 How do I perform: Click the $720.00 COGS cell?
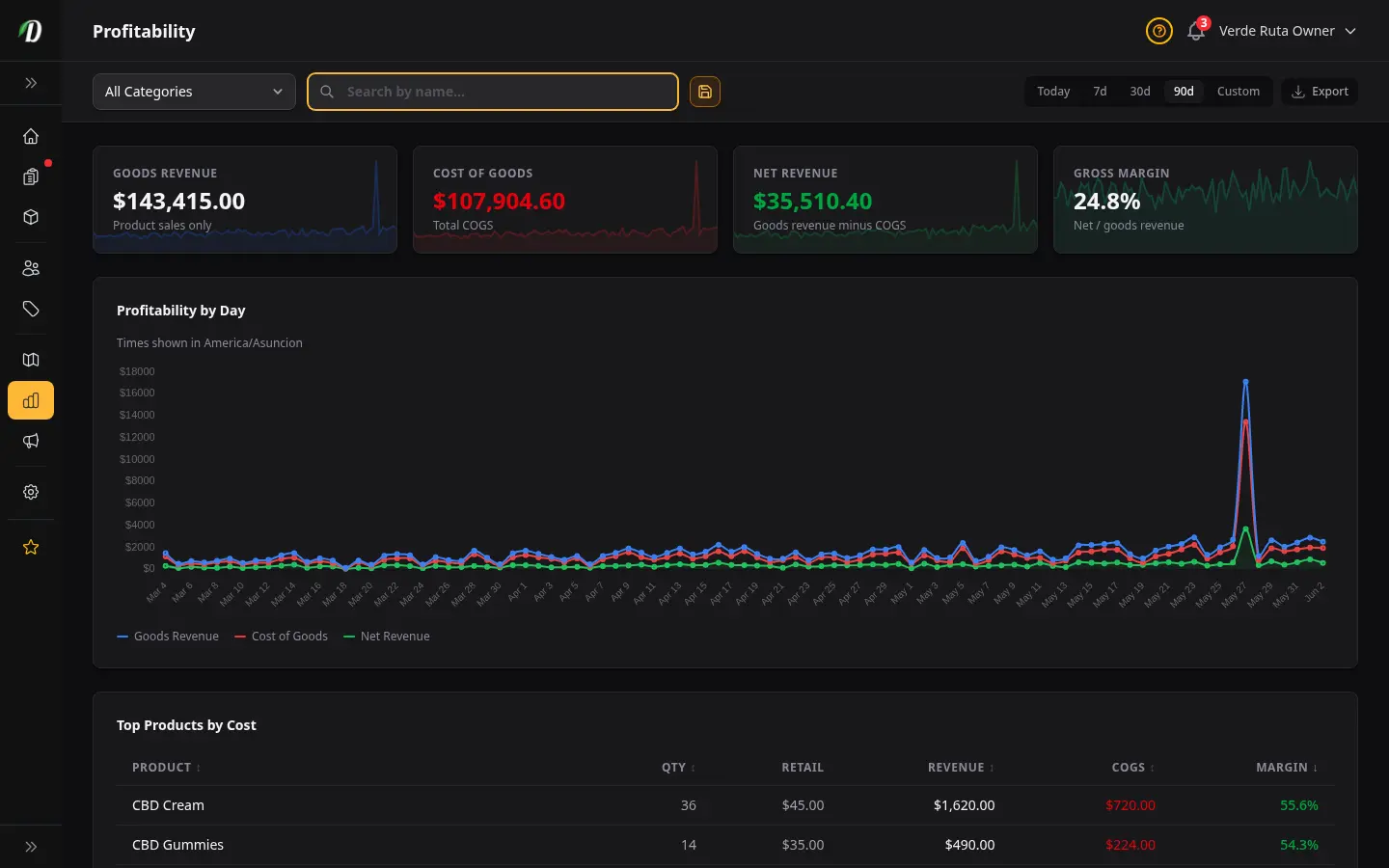tap(1130, 805)
